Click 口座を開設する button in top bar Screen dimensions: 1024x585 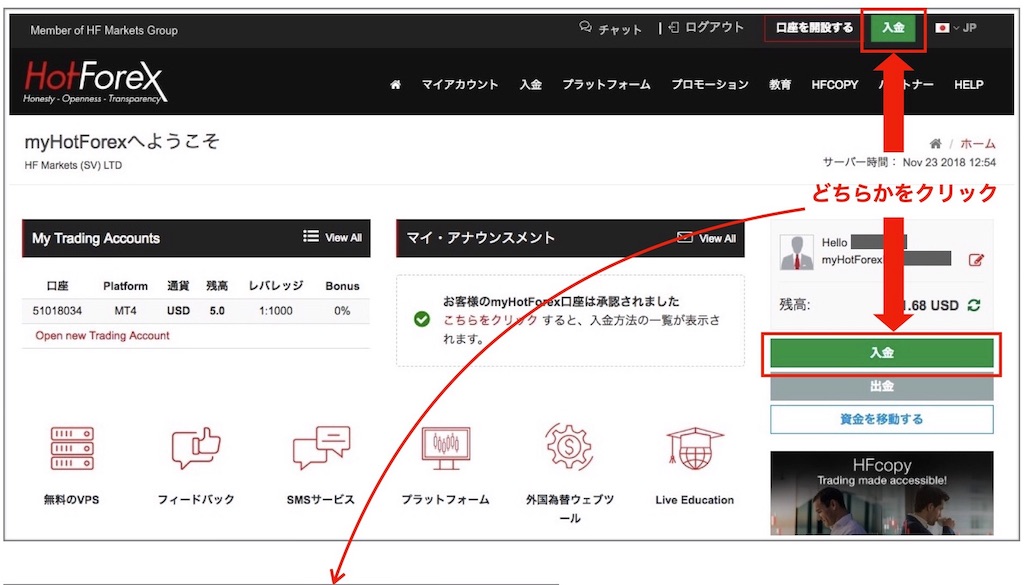[x=814, y=28]
